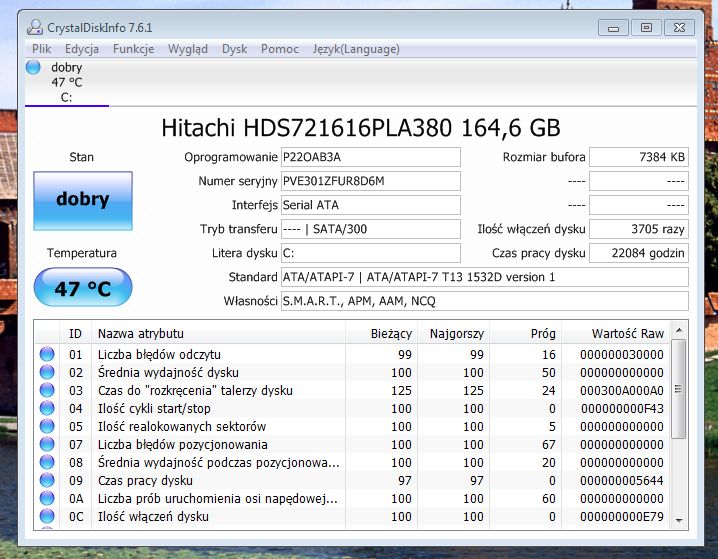Click status orb for attribute 04 row

47,408
